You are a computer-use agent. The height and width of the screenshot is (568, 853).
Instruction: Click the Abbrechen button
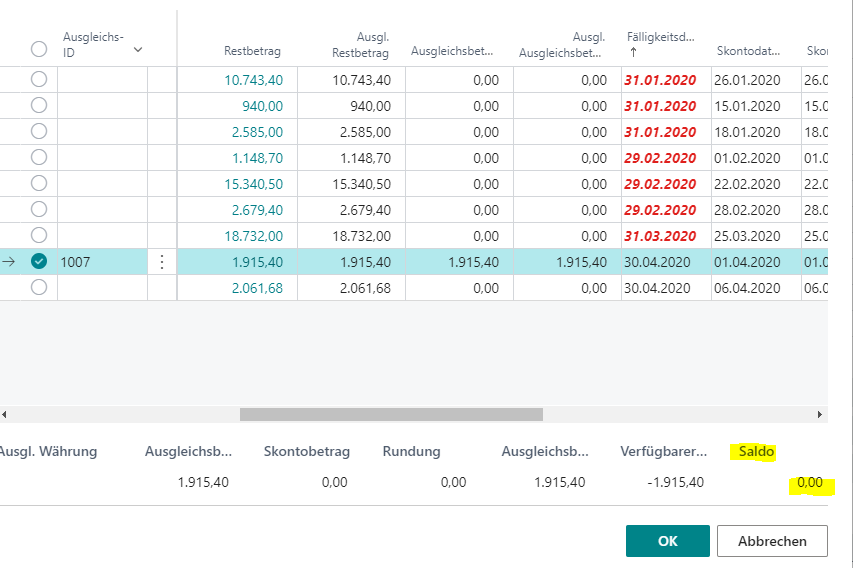[x=772, y=541]
